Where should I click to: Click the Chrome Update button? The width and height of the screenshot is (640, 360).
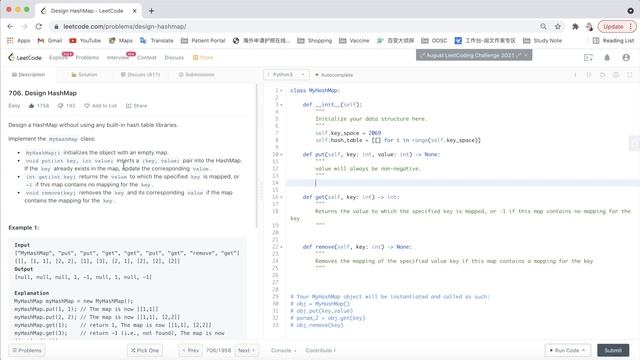(617, 27)
